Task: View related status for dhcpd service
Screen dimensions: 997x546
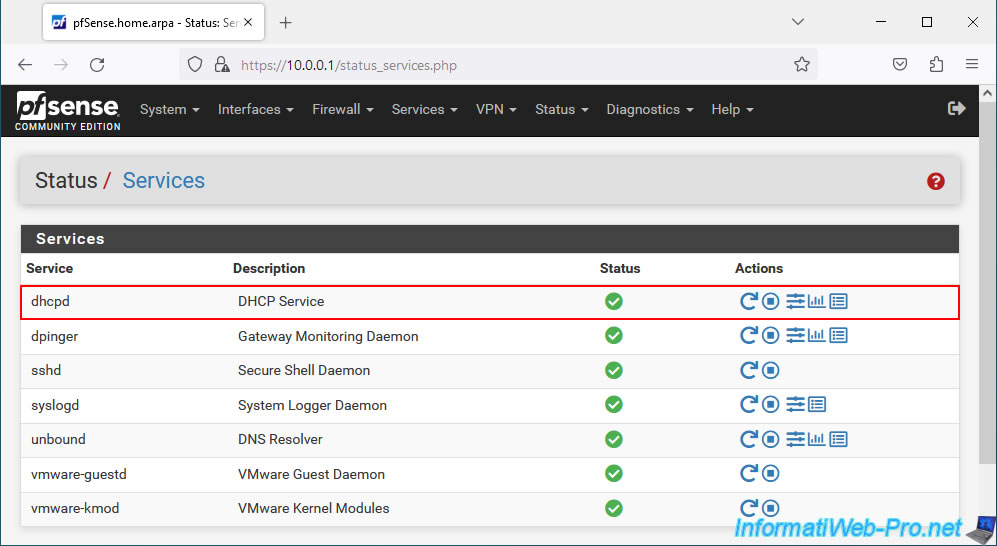Action: coord(816,301)
